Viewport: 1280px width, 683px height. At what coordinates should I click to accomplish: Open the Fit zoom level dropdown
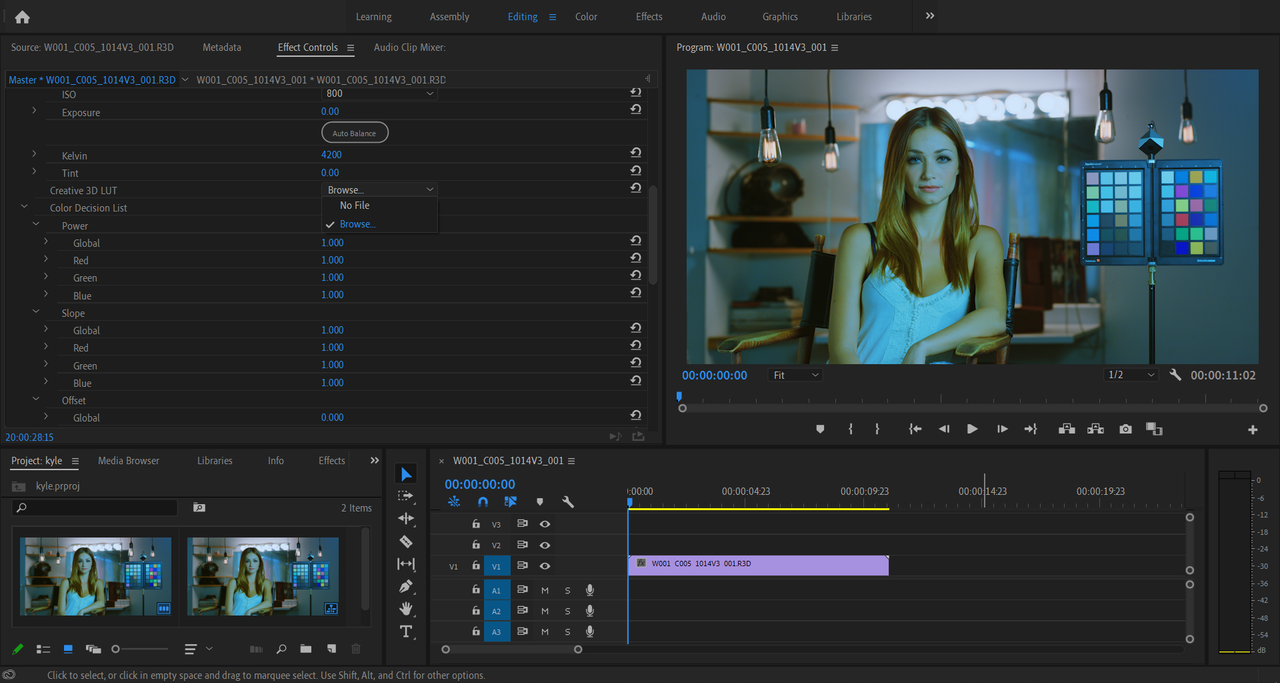[x=796, y=375]
